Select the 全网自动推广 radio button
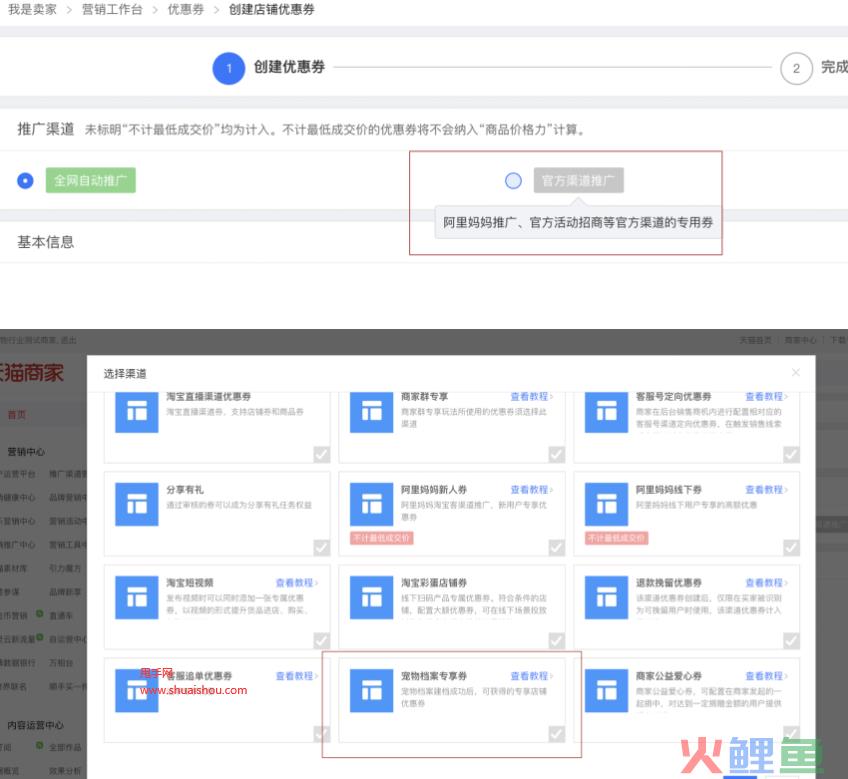The width and height of the screenshot is (848, 779). pyautogui.click(x=25, y=180)
